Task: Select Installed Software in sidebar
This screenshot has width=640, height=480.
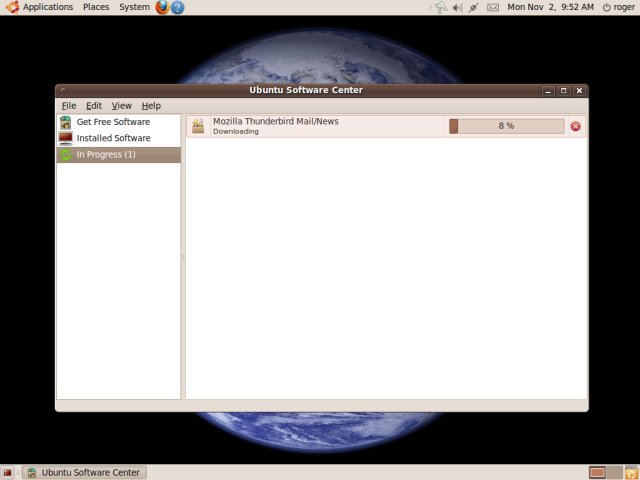Action: coord(118,138)
